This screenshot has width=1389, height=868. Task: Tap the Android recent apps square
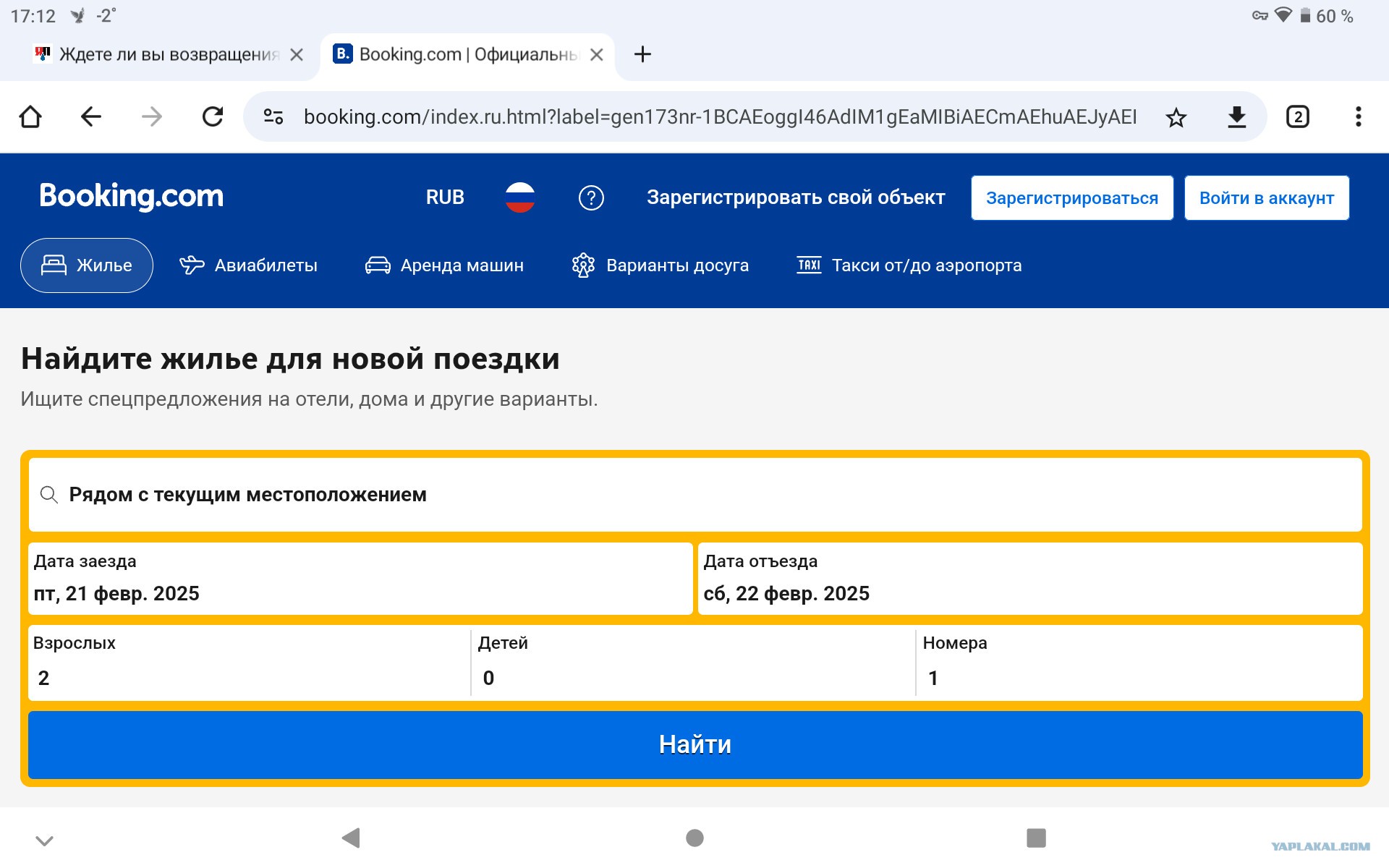click(1036, 838)
